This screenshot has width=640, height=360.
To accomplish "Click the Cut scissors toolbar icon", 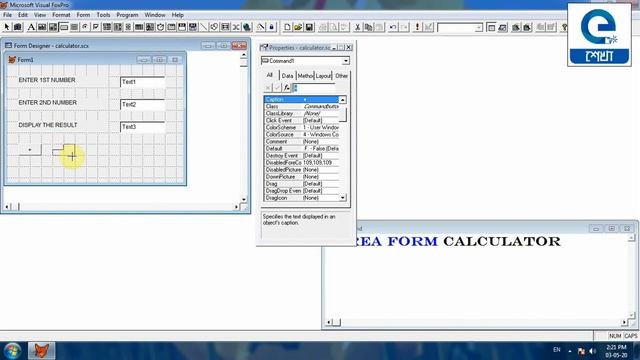I will pyautogui.click(x=358, y=27).
